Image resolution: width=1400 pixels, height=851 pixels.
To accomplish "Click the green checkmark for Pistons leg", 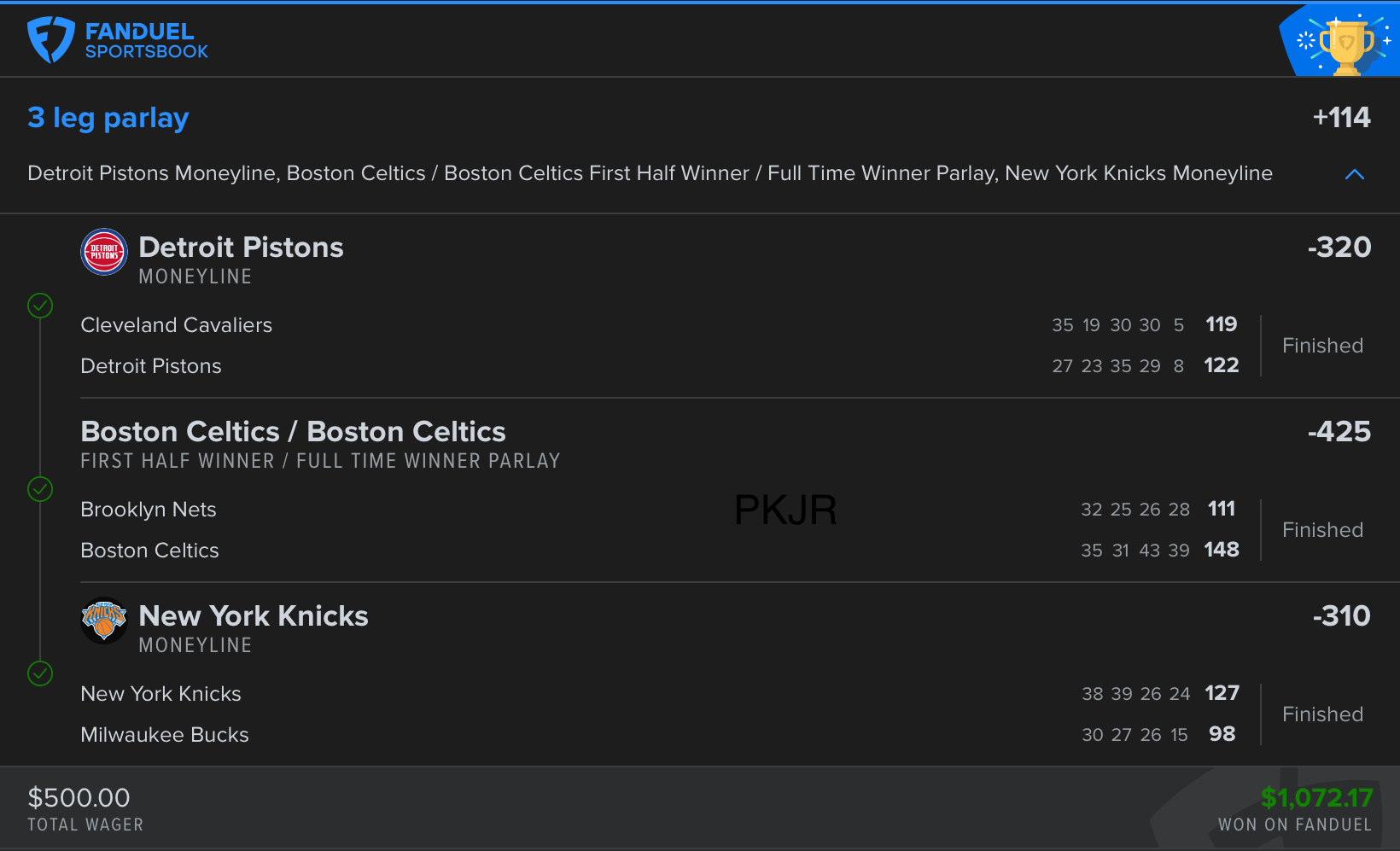I will [40, 306].
